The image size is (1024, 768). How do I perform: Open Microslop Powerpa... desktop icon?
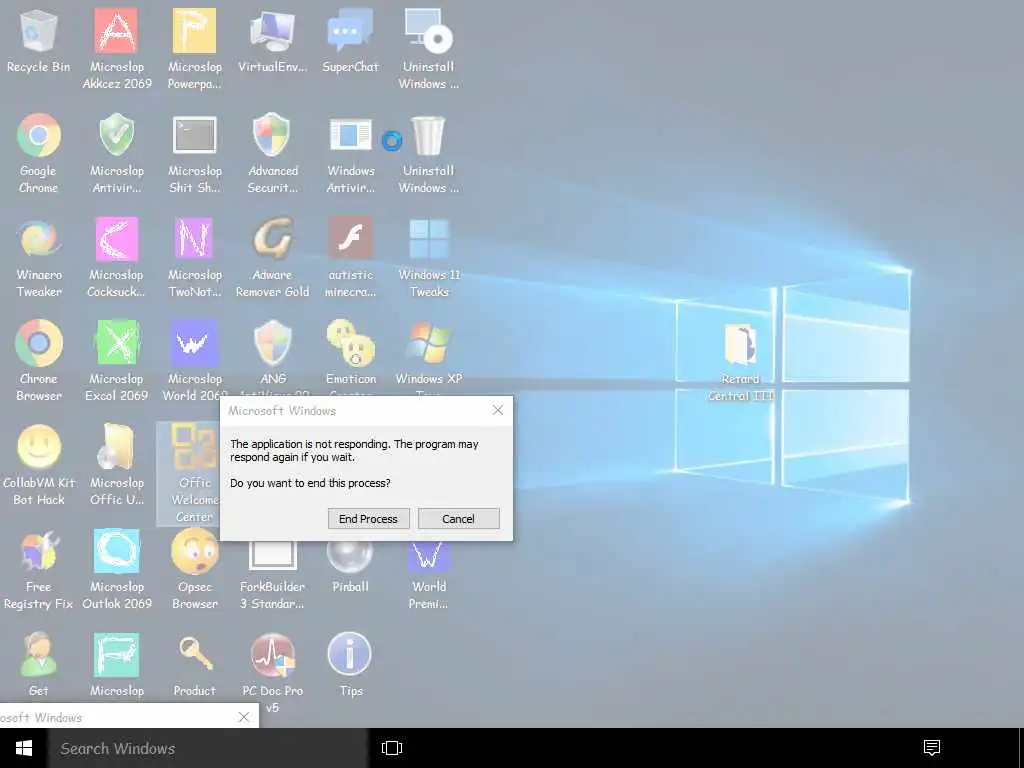[x=194, y=31]
